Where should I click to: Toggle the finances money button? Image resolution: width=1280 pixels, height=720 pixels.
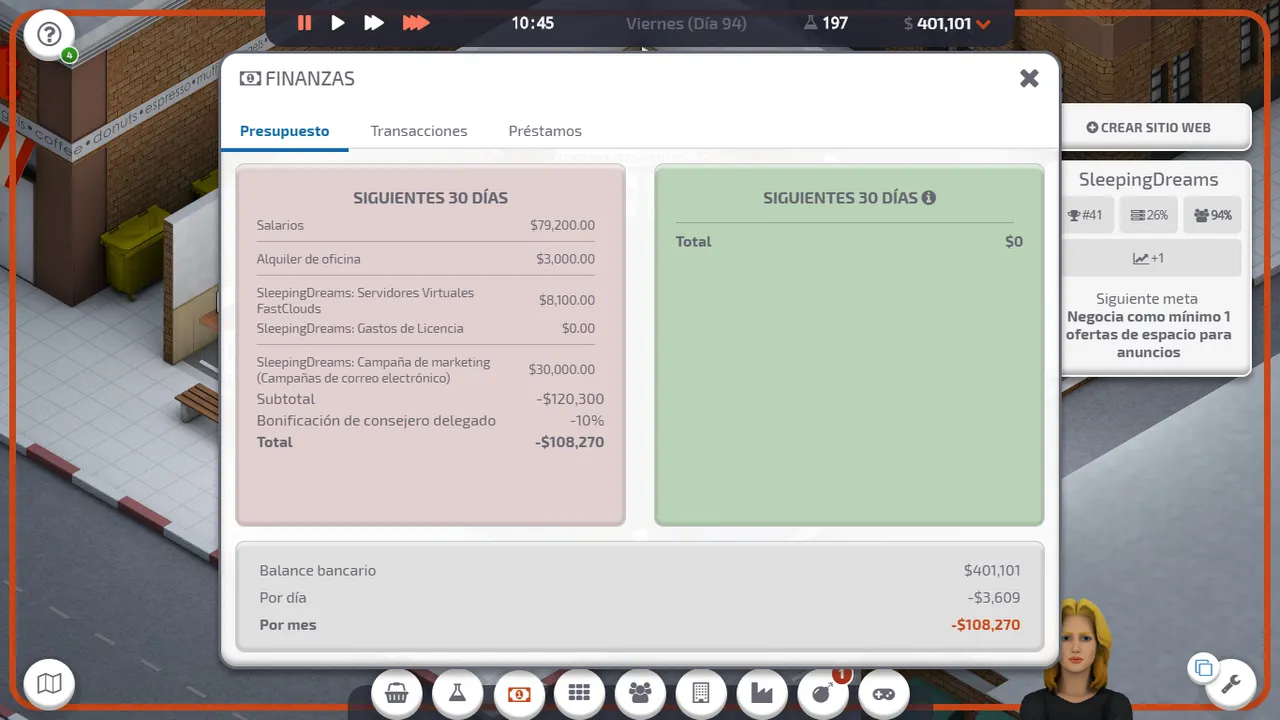pos(519,693)
